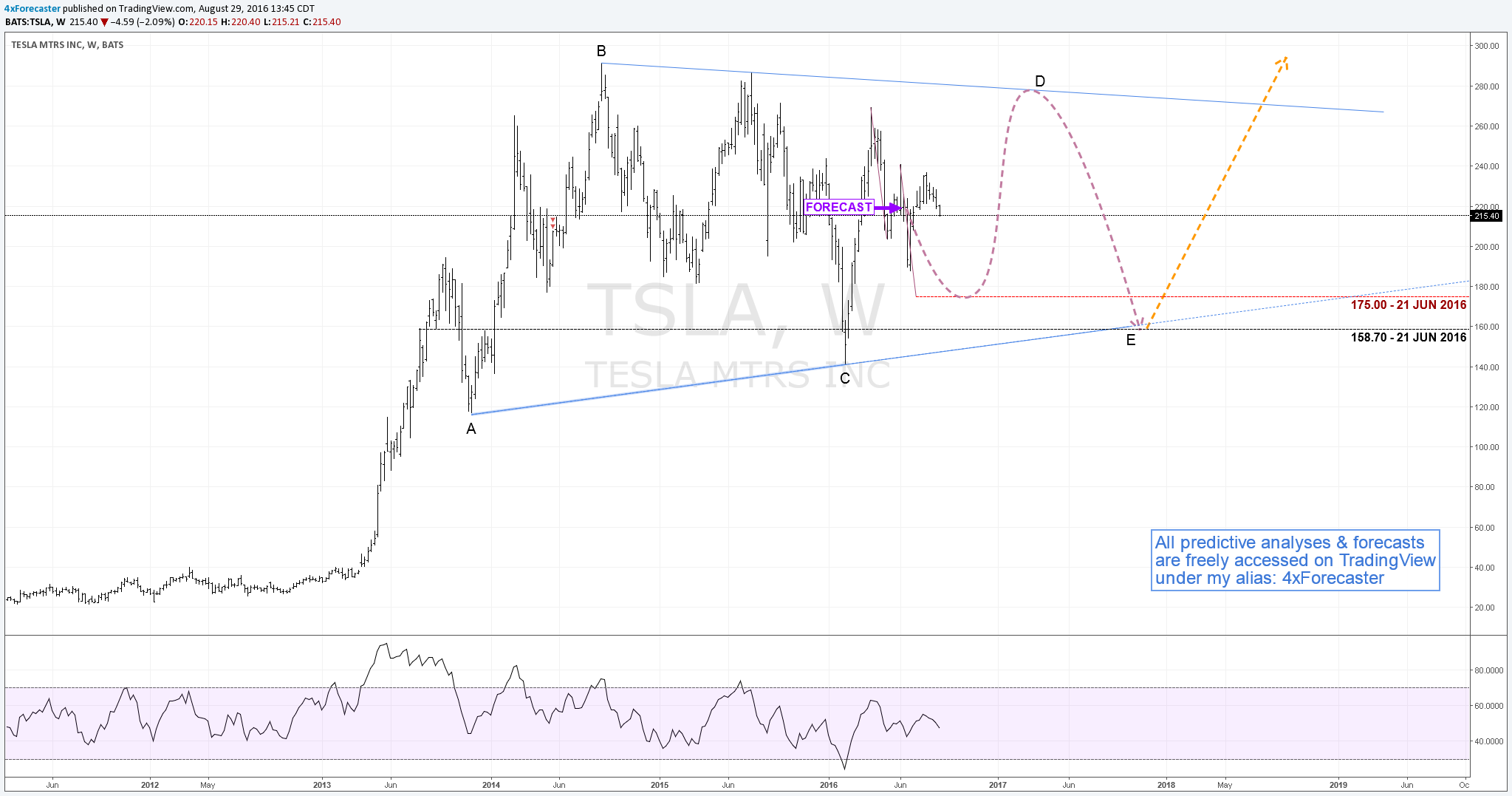Click the 120.00 price axis label
Screen dimensions: 1512x796
click(1487, 407)
